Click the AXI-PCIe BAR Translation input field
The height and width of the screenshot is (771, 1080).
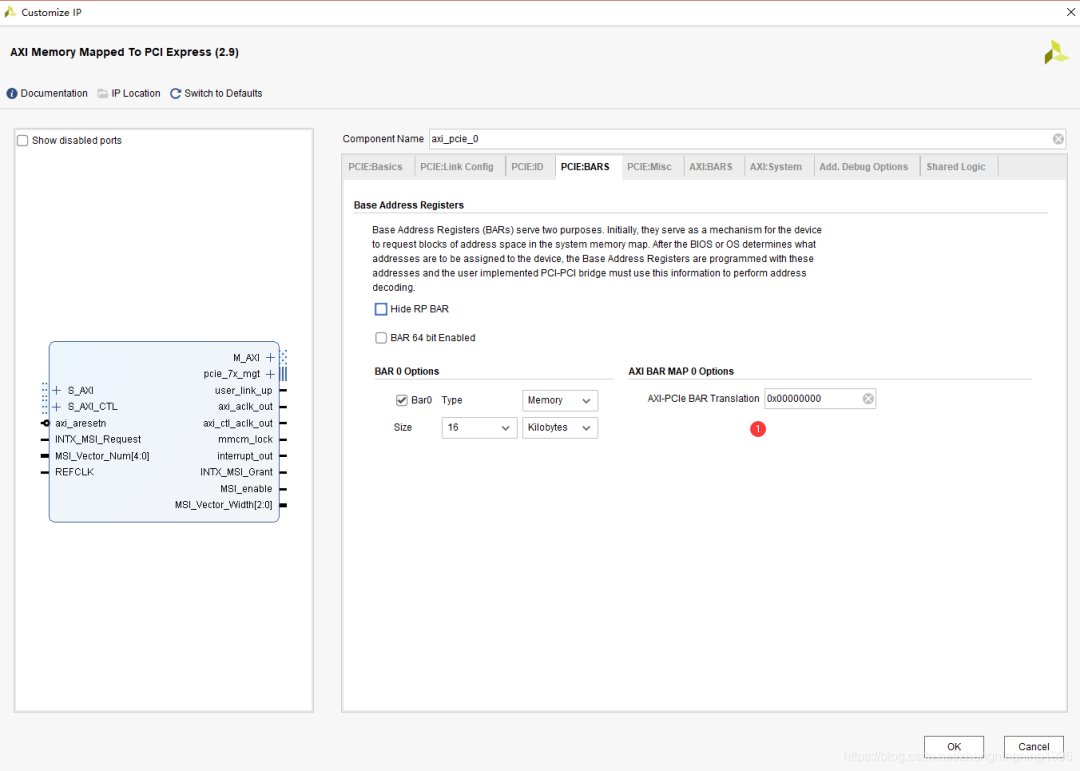click(810, 399)
